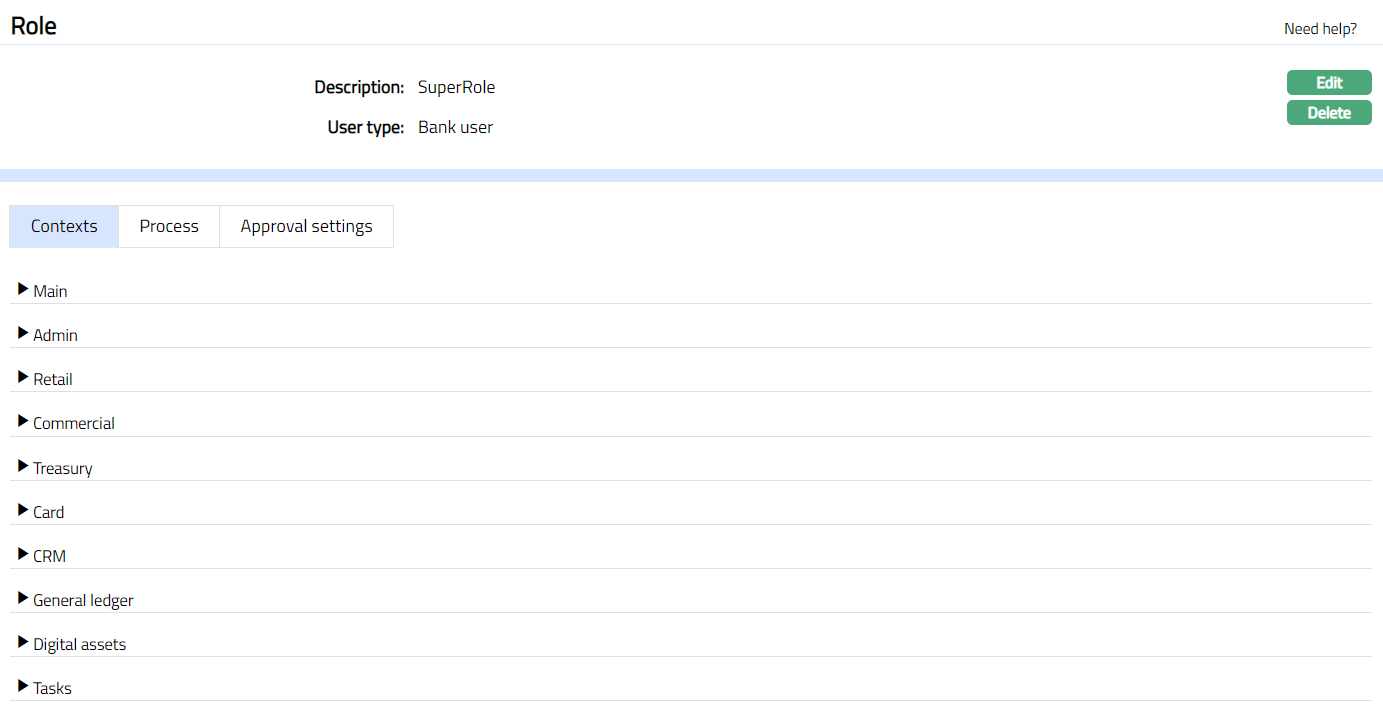The height and width of the screenshot is (713, 1383).
Task: Open the Approval settings tab
Action: pos(306,226)
